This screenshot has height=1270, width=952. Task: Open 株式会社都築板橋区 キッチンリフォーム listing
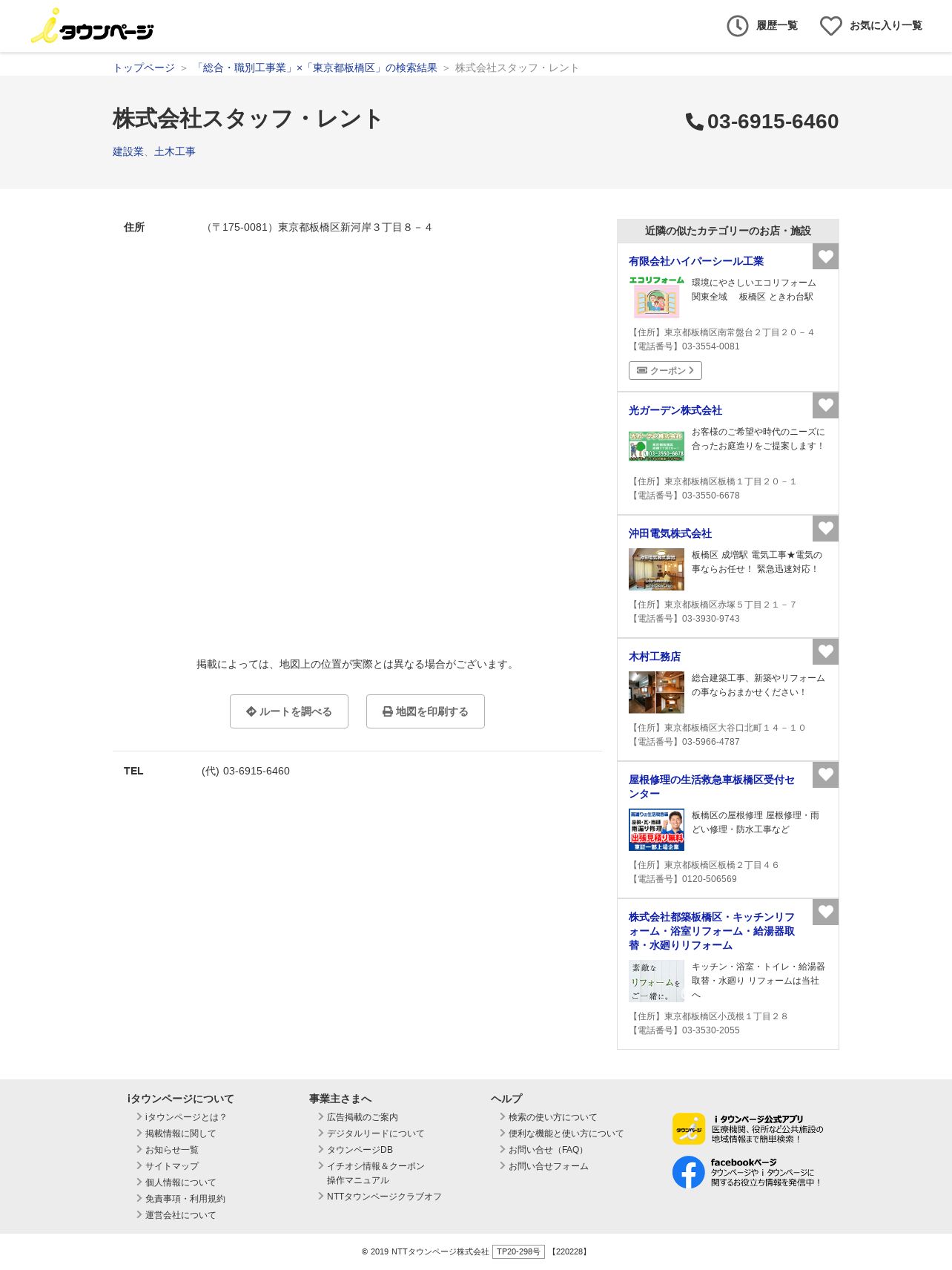coord(712,931)
